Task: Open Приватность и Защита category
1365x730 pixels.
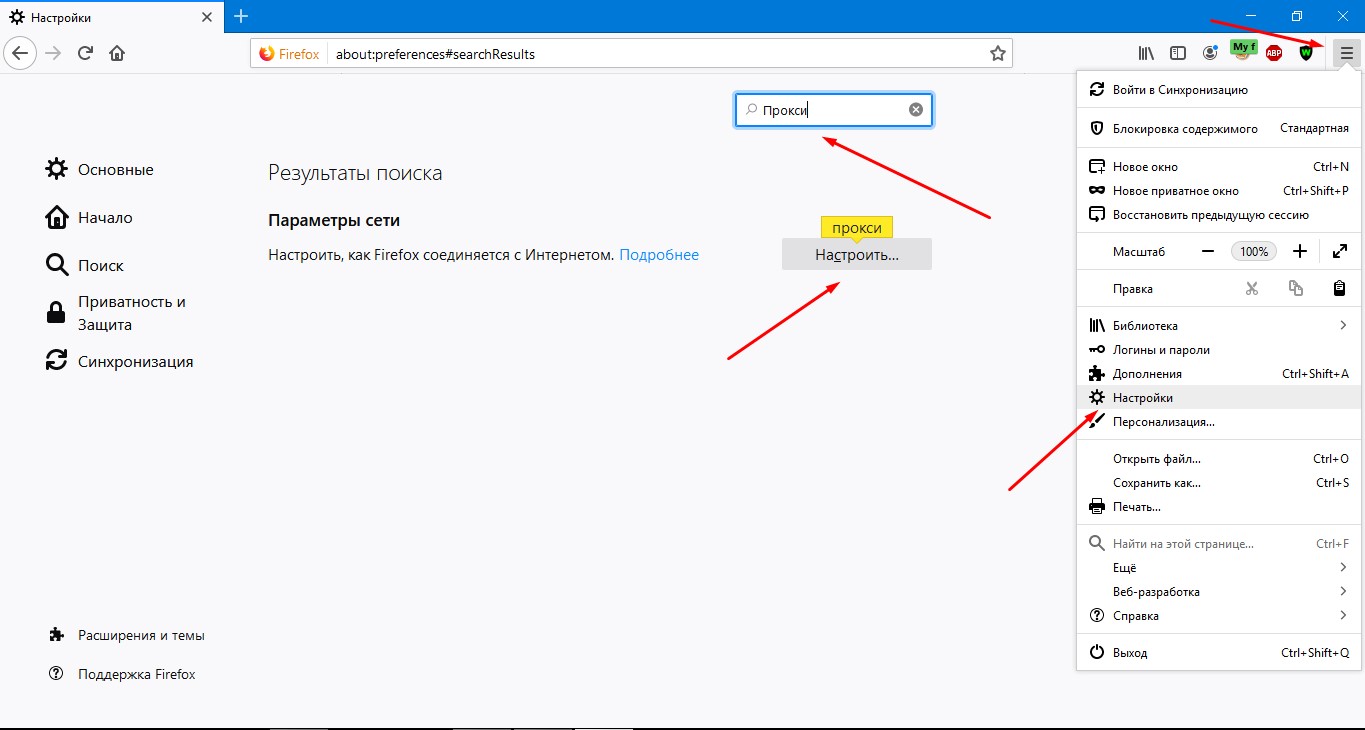Action: click(117, 313)
